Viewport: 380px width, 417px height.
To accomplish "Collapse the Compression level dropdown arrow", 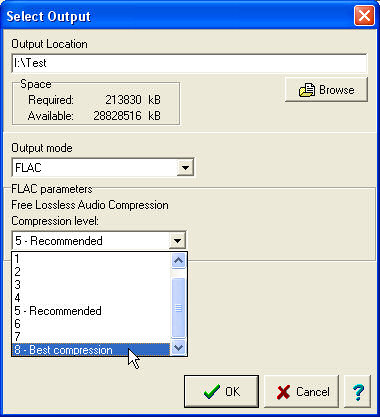I will pos(177,240).
